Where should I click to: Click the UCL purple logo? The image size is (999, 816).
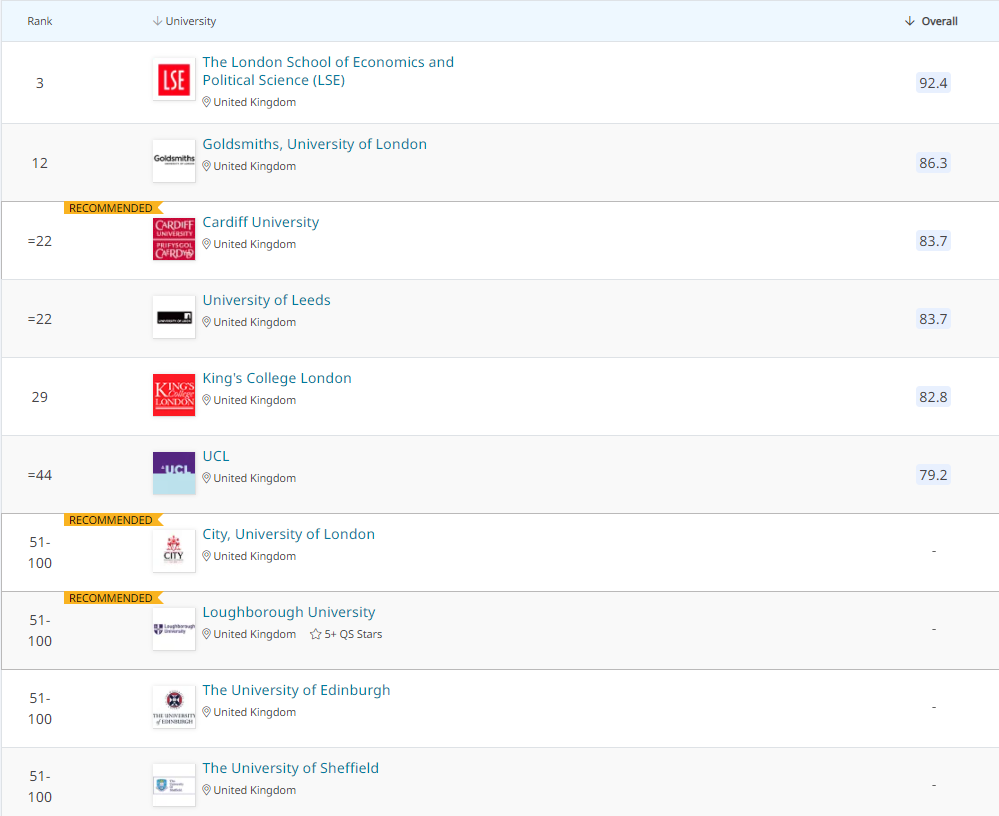174,473
